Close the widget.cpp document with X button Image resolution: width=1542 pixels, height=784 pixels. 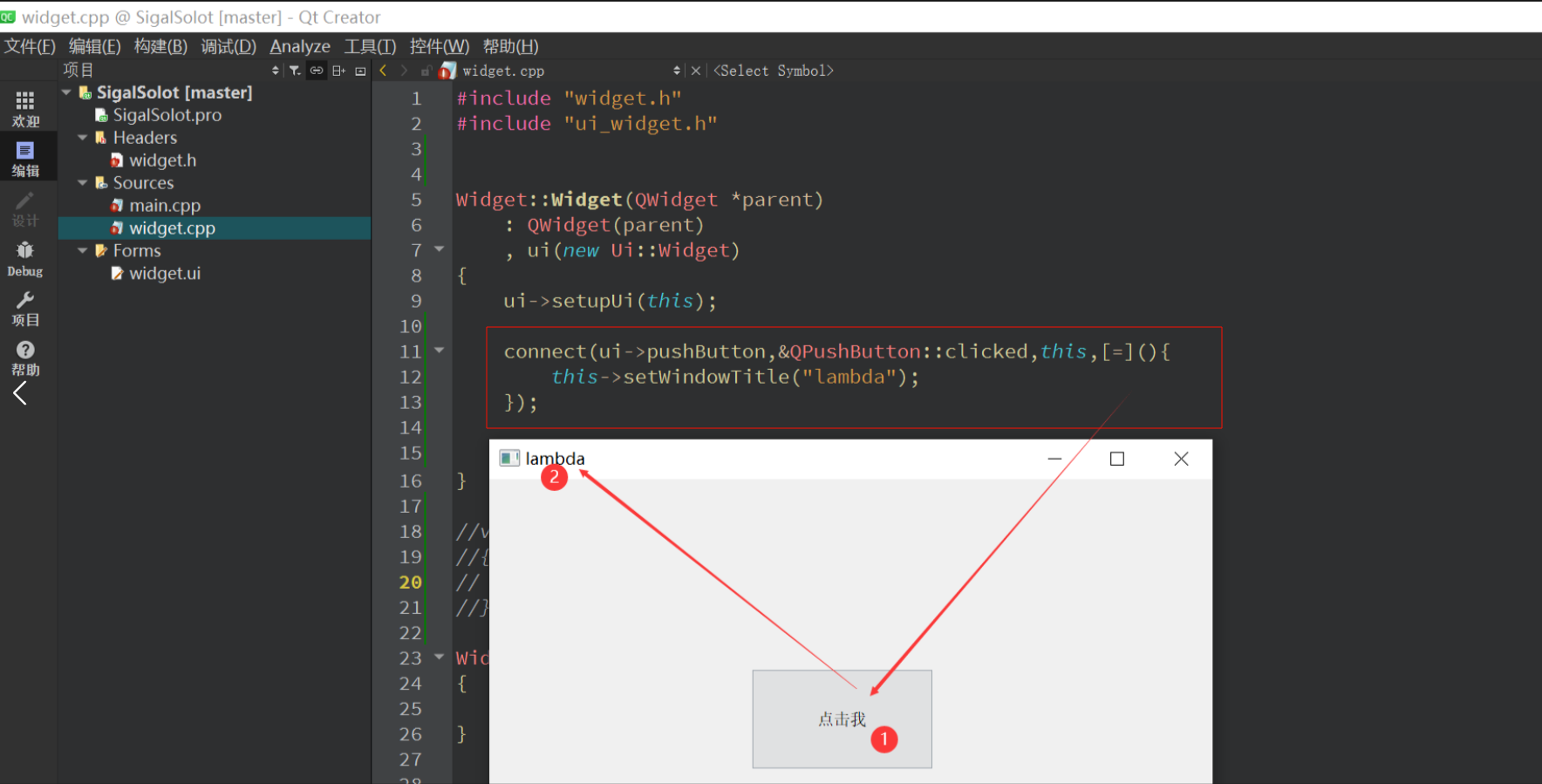tap(695, 71)
